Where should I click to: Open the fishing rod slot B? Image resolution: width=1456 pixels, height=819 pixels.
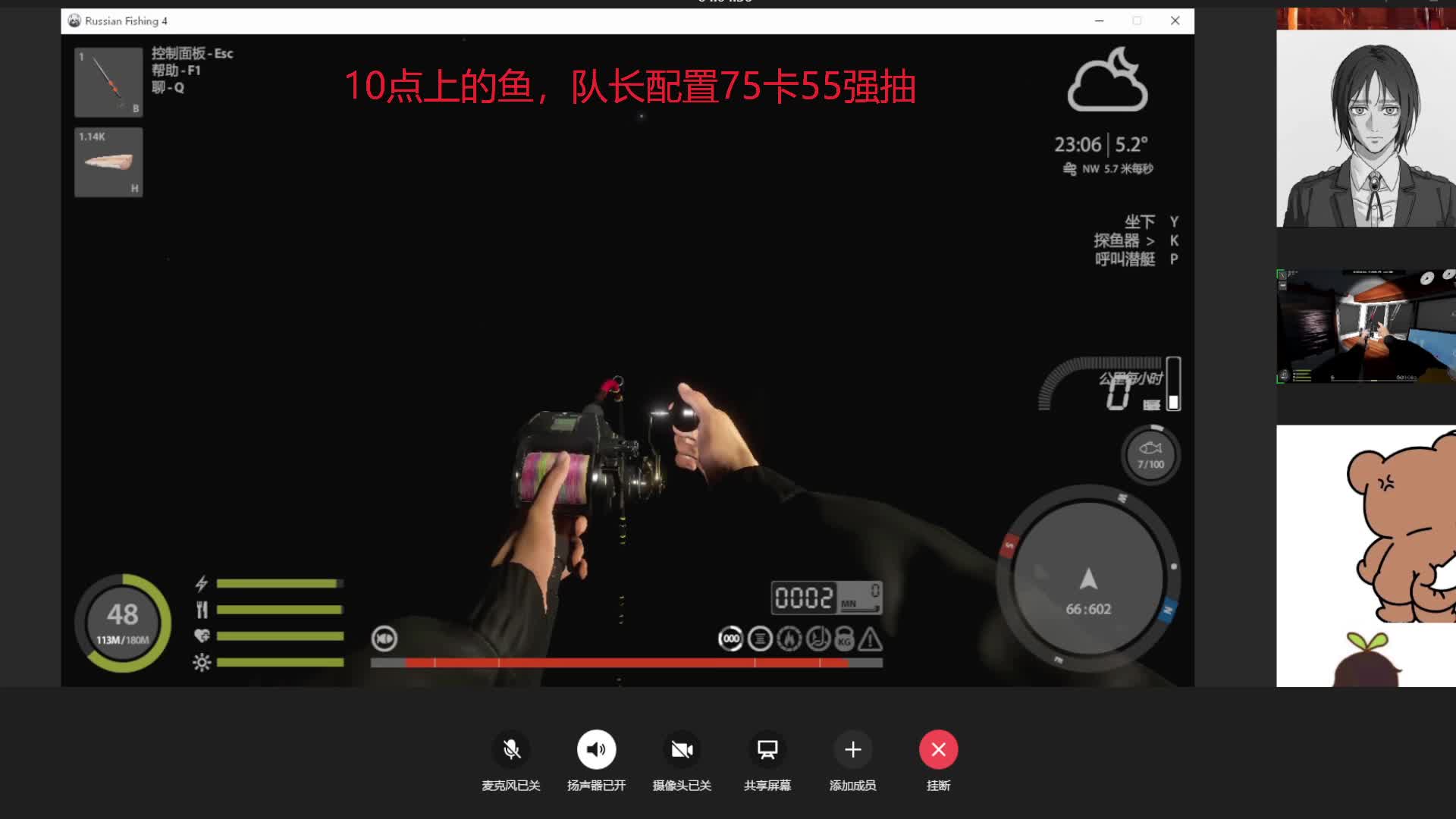pyautogui.click(x=108, y=82)
